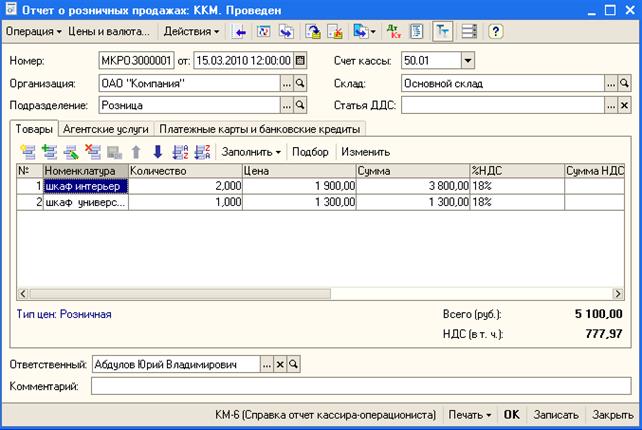Click the Add row icon in table toolbar

coord(27,152)
